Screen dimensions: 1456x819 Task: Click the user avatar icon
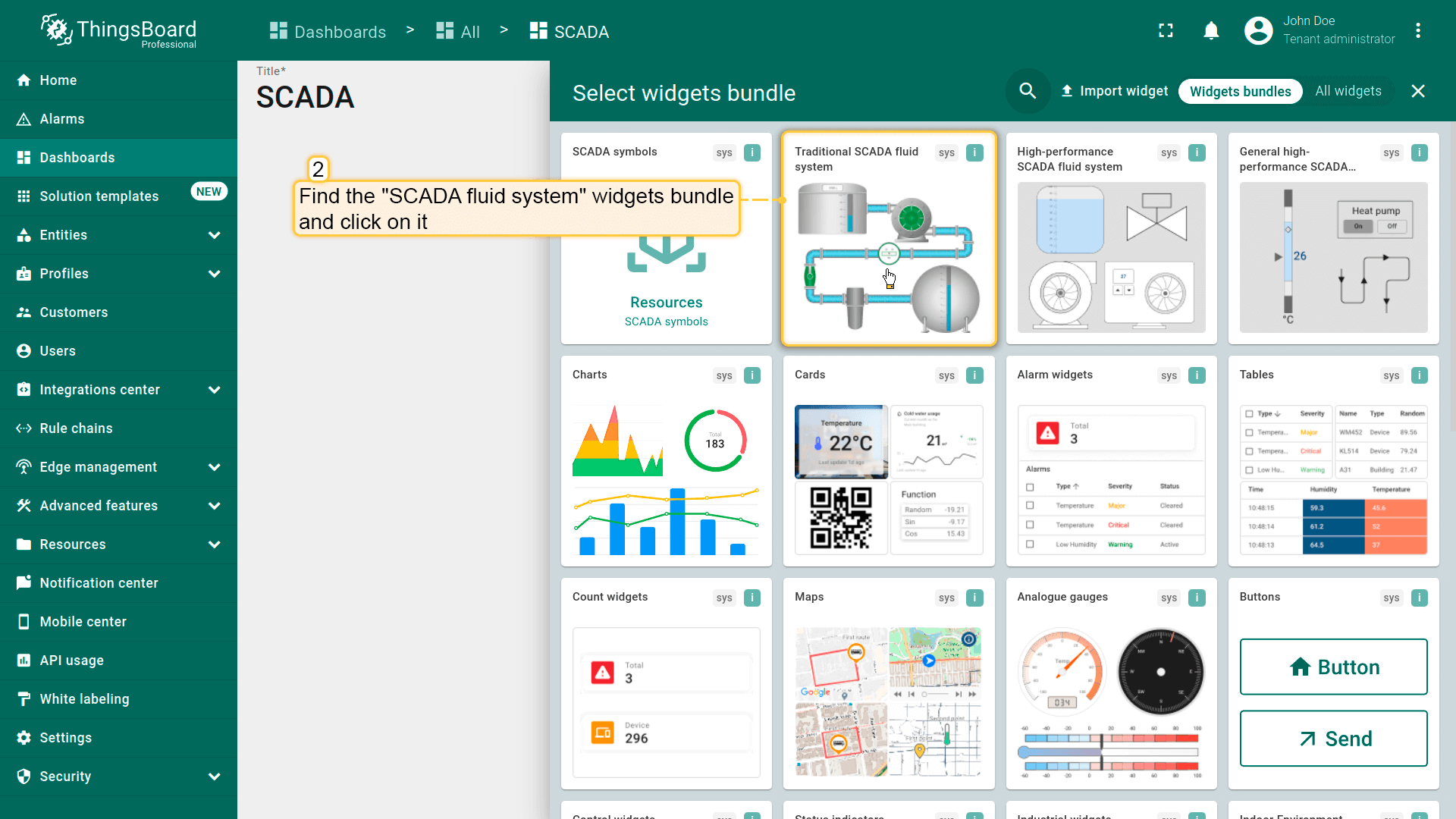pyautogui.click(x=1258, y=30)
